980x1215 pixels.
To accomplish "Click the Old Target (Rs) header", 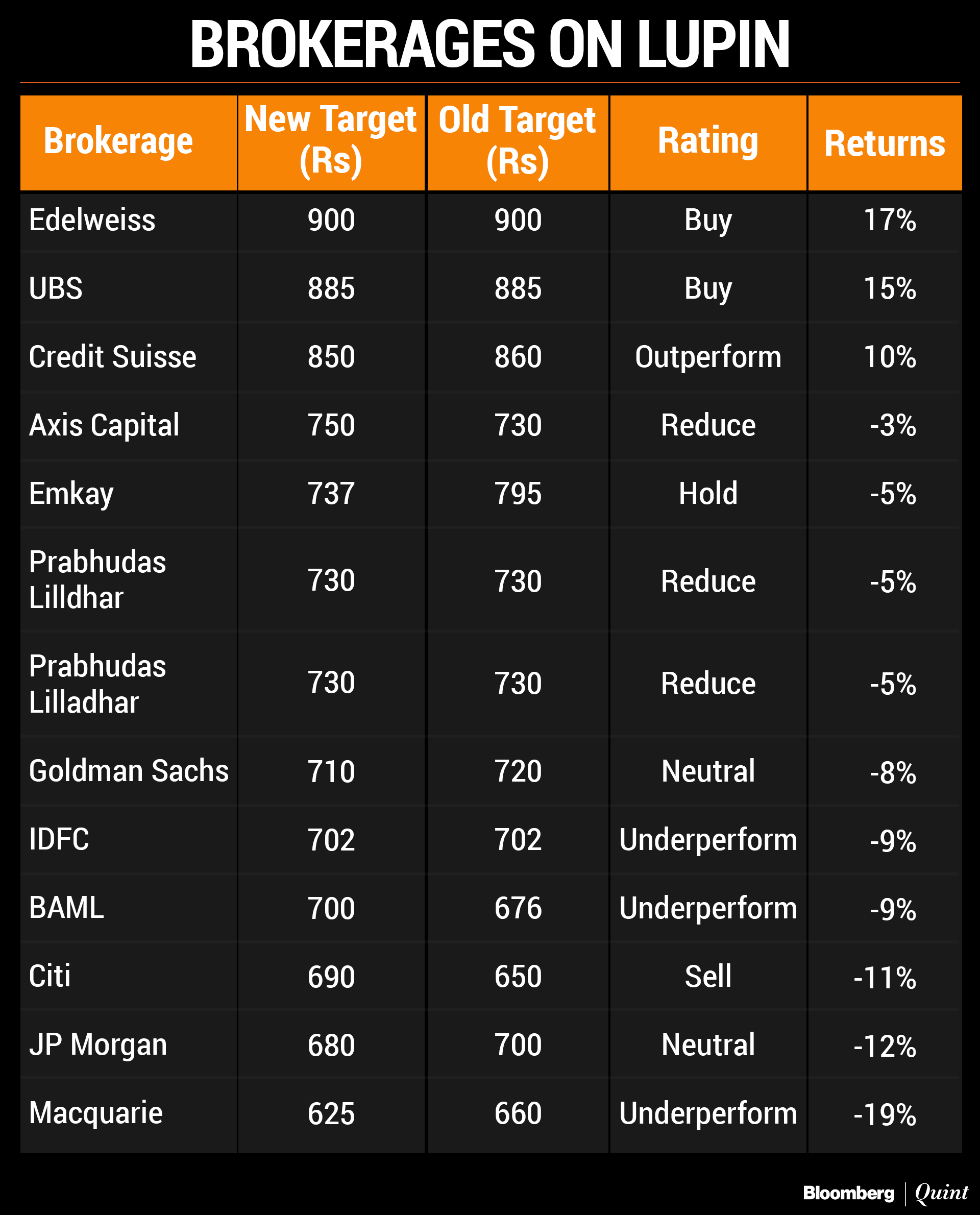I will coord(517,141).
